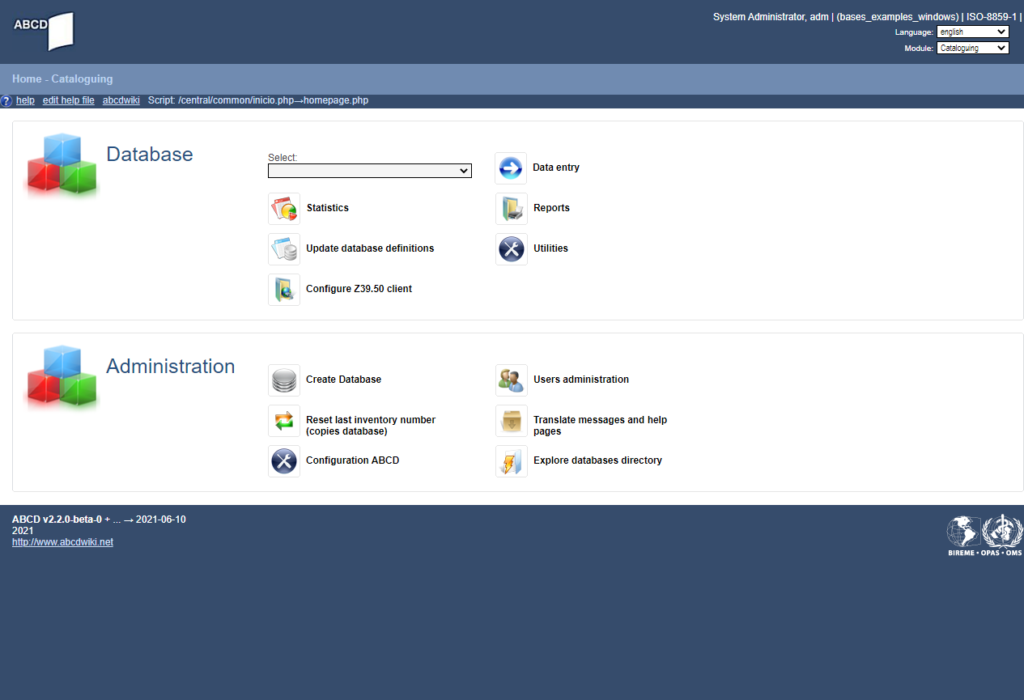
Task: Expand the database Select dropdown
Action: click(370, 170)
